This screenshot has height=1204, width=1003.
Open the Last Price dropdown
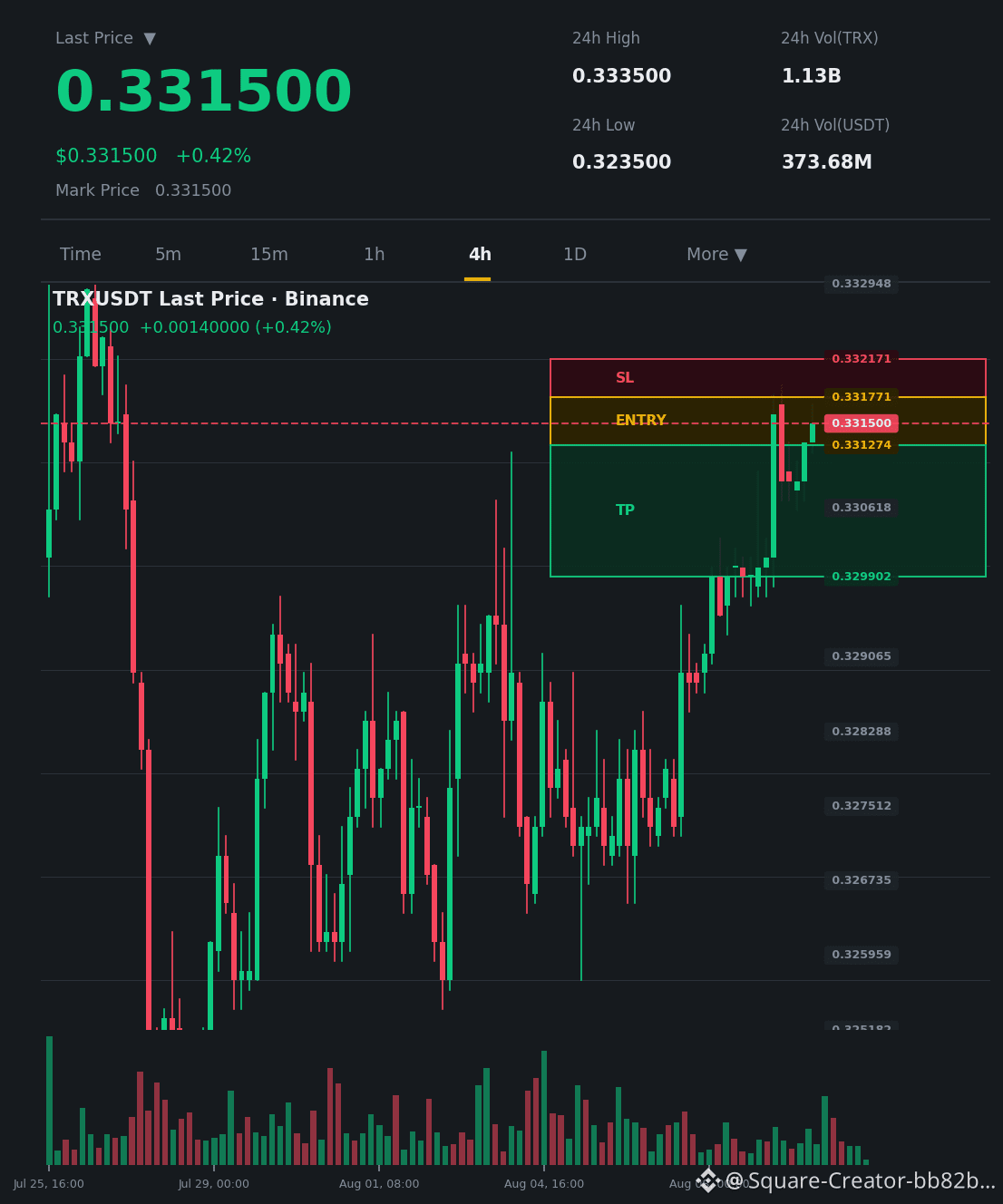pyautogui.click(x=105, y=39)
